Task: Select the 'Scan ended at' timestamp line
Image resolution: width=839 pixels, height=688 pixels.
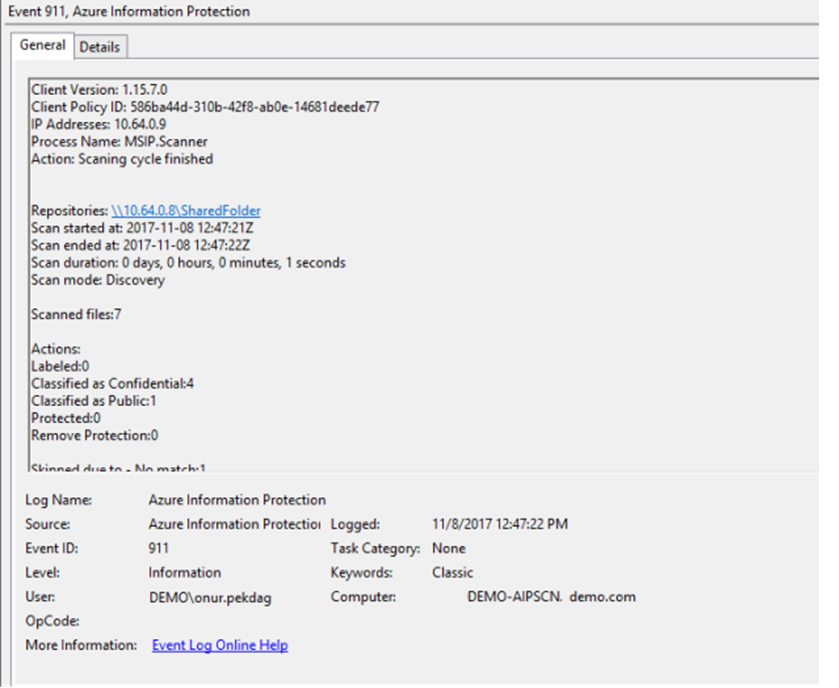Action: (141, 245)
